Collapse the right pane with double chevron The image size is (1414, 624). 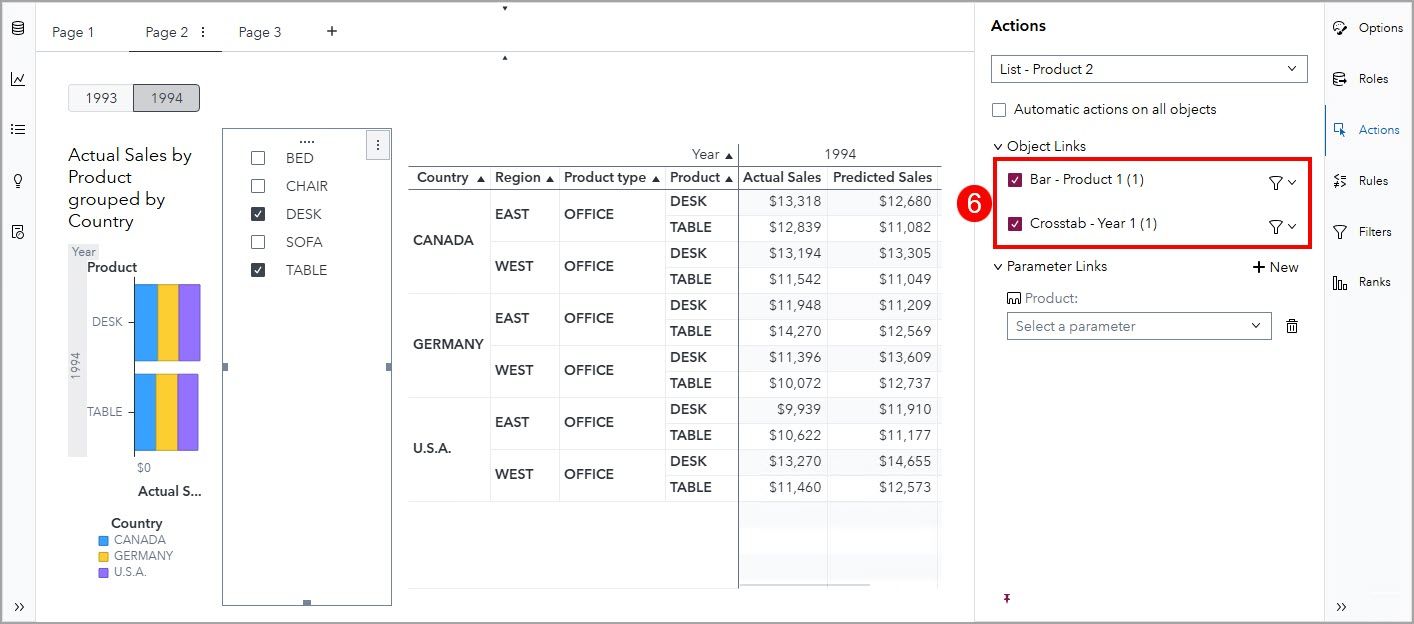click(1341, 607)
